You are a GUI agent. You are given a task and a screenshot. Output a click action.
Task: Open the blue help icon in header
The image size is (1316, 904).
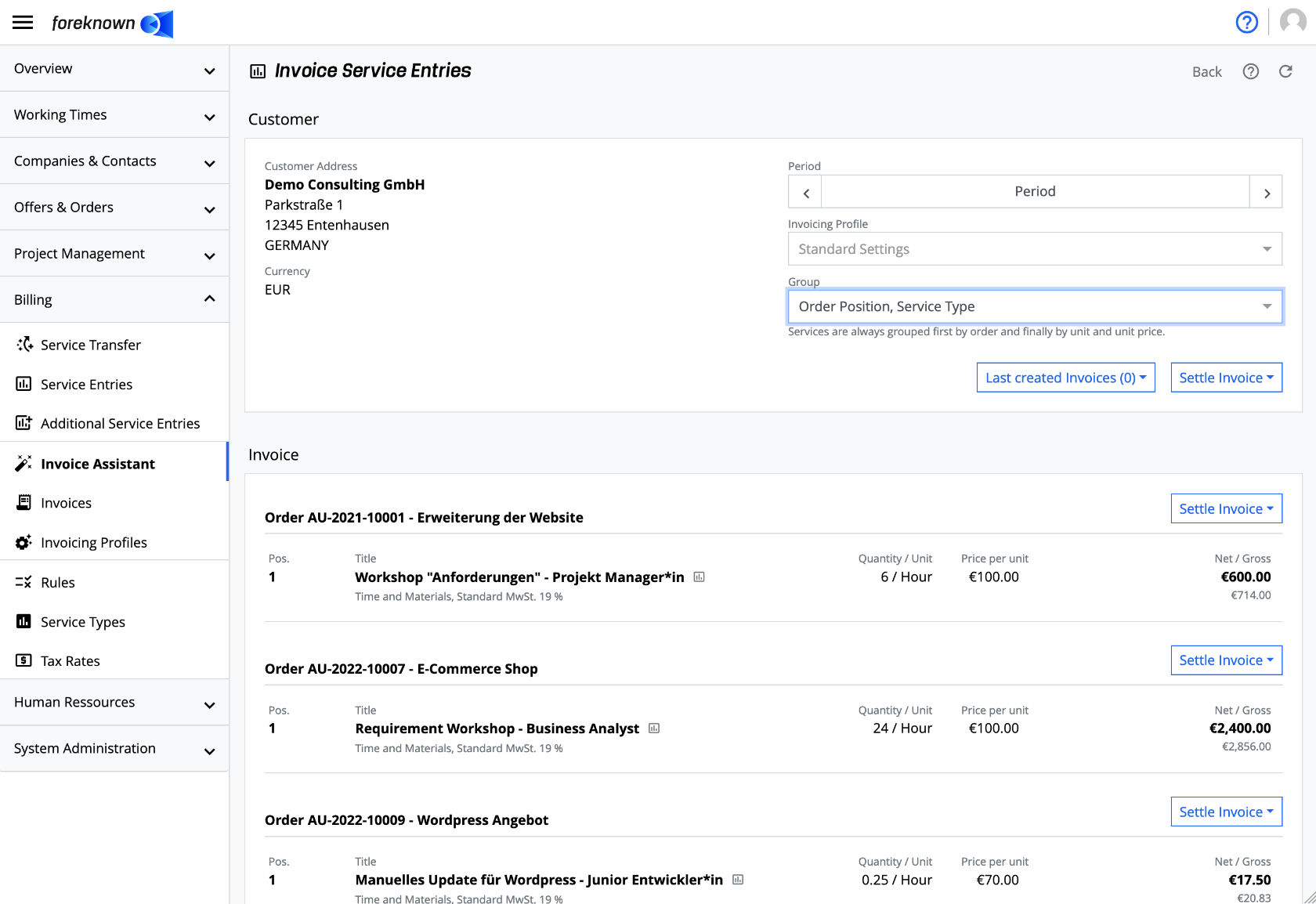(1246, 22)
